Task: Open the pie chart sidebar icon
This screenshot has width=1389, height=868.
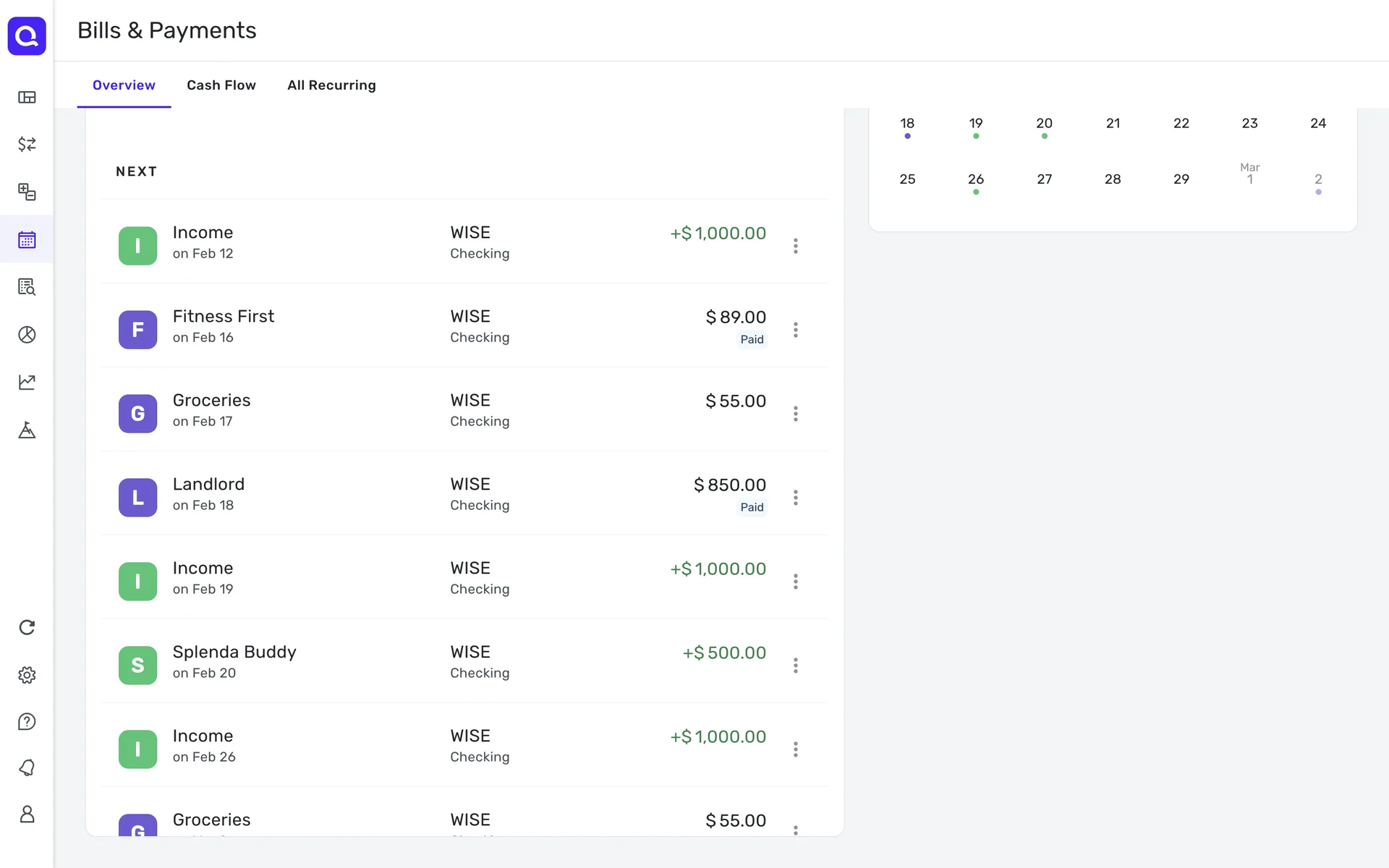Action: click(x=27, y=334)
